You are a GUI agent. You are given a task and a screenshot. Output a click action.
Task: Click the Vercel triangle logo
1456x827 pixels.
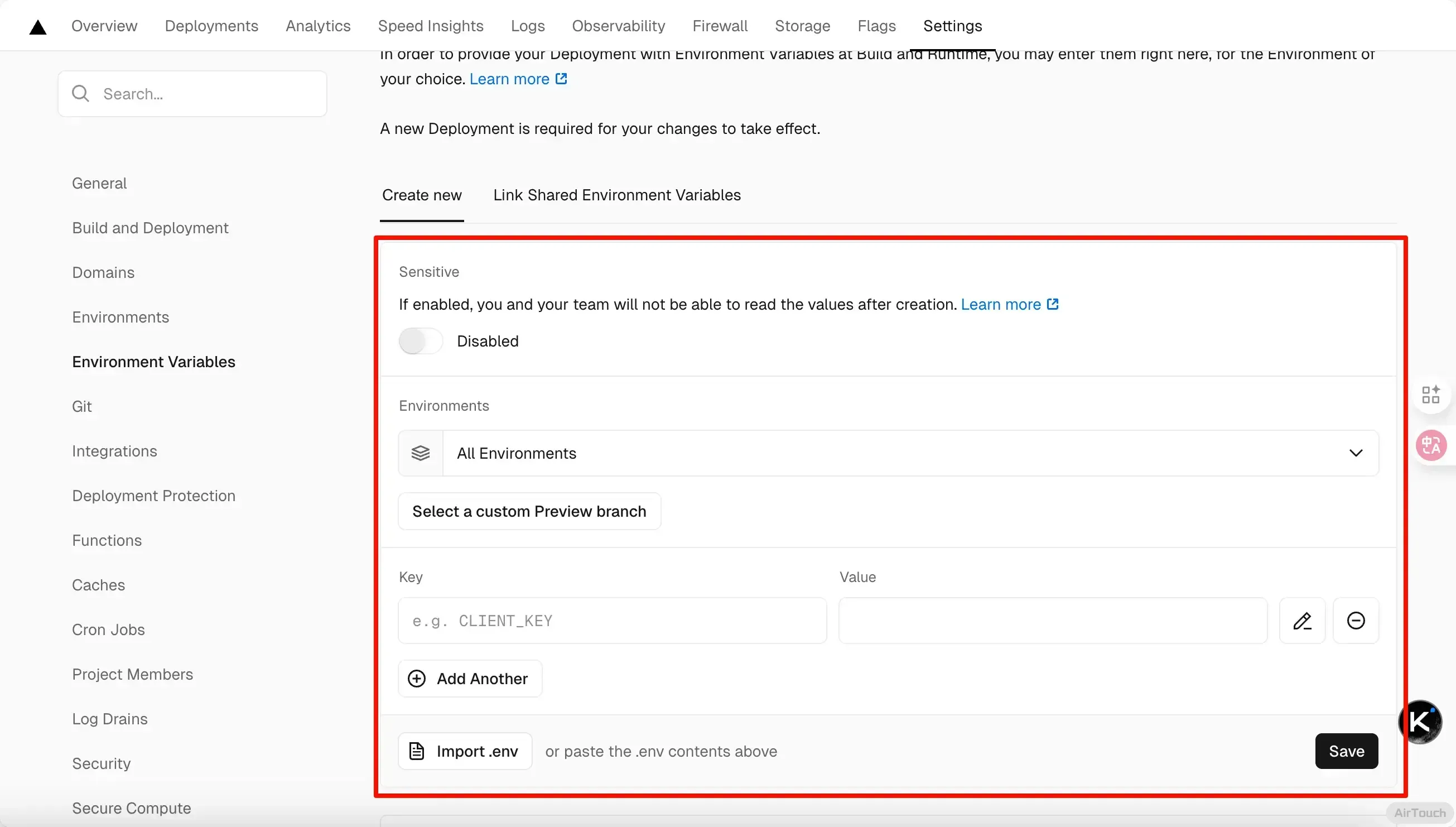tap(37, 27)
